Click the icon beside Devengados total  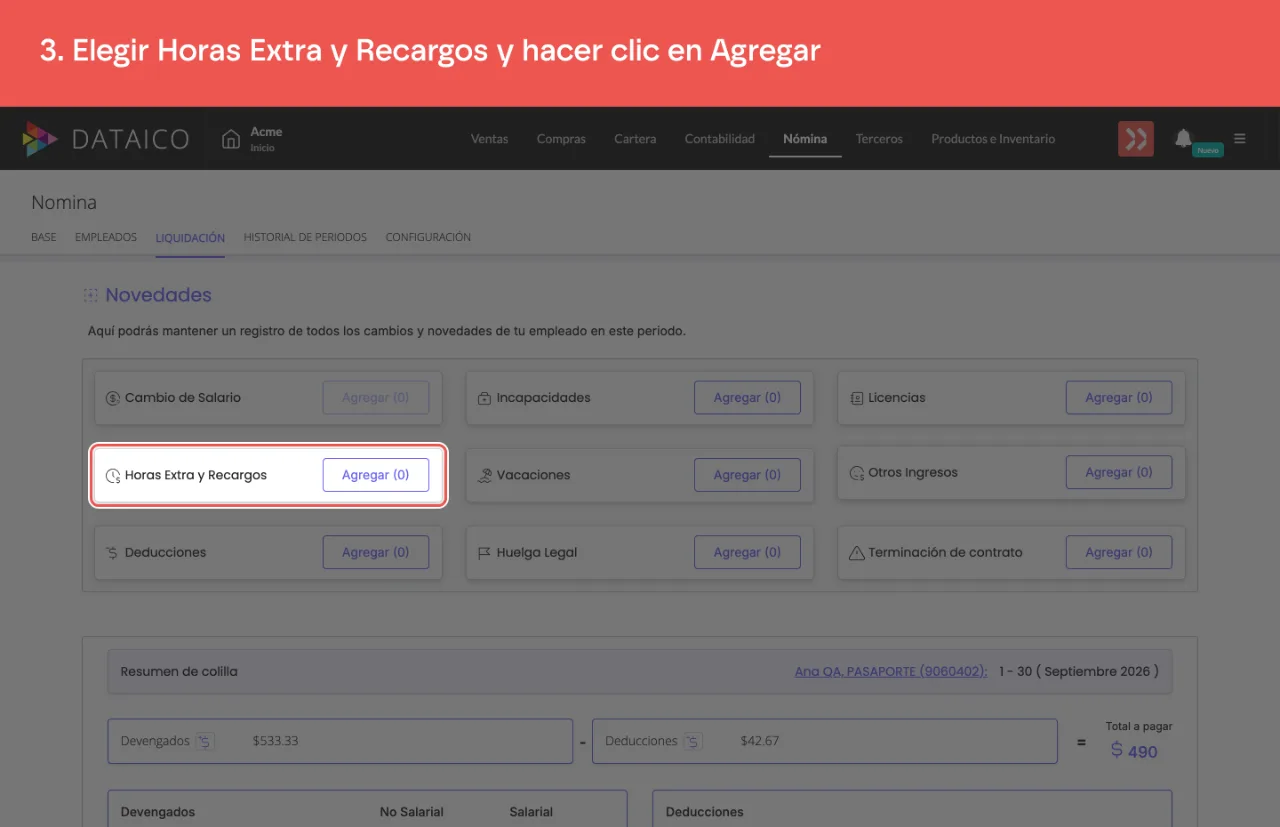click(205, 741)
